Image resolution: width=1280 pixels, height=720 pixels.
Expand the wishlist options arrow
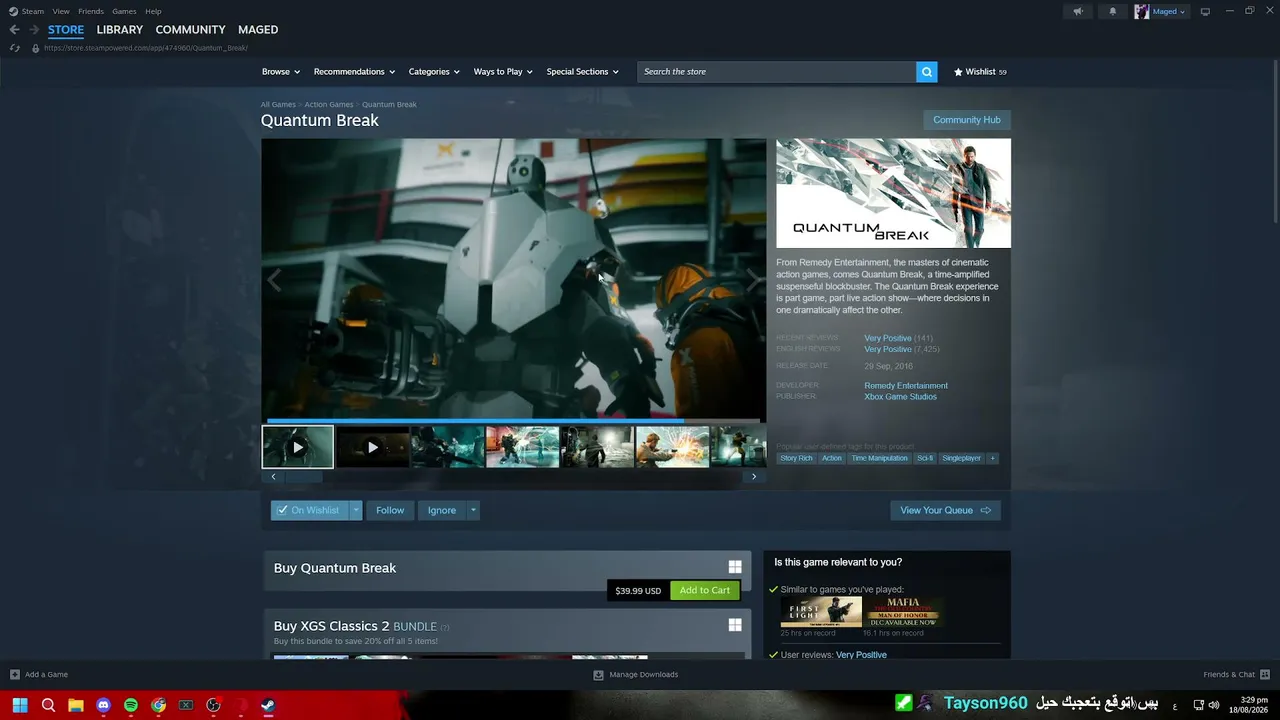pyautogui.click(x=355, y=510)
